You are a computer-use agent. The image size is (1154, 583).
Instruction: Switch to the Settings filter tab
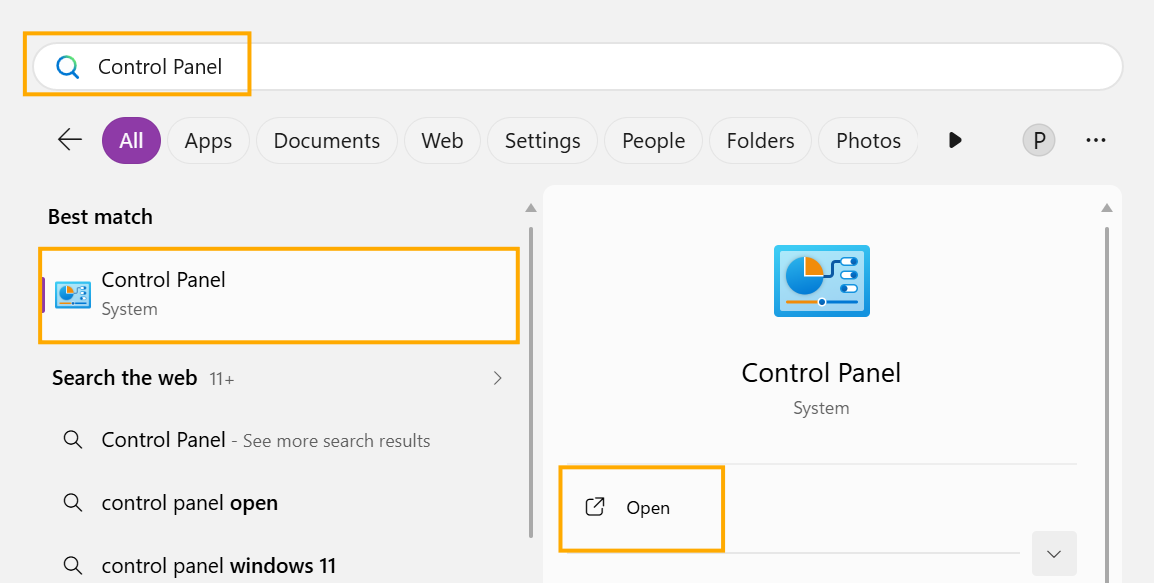(x=542, y=140)
